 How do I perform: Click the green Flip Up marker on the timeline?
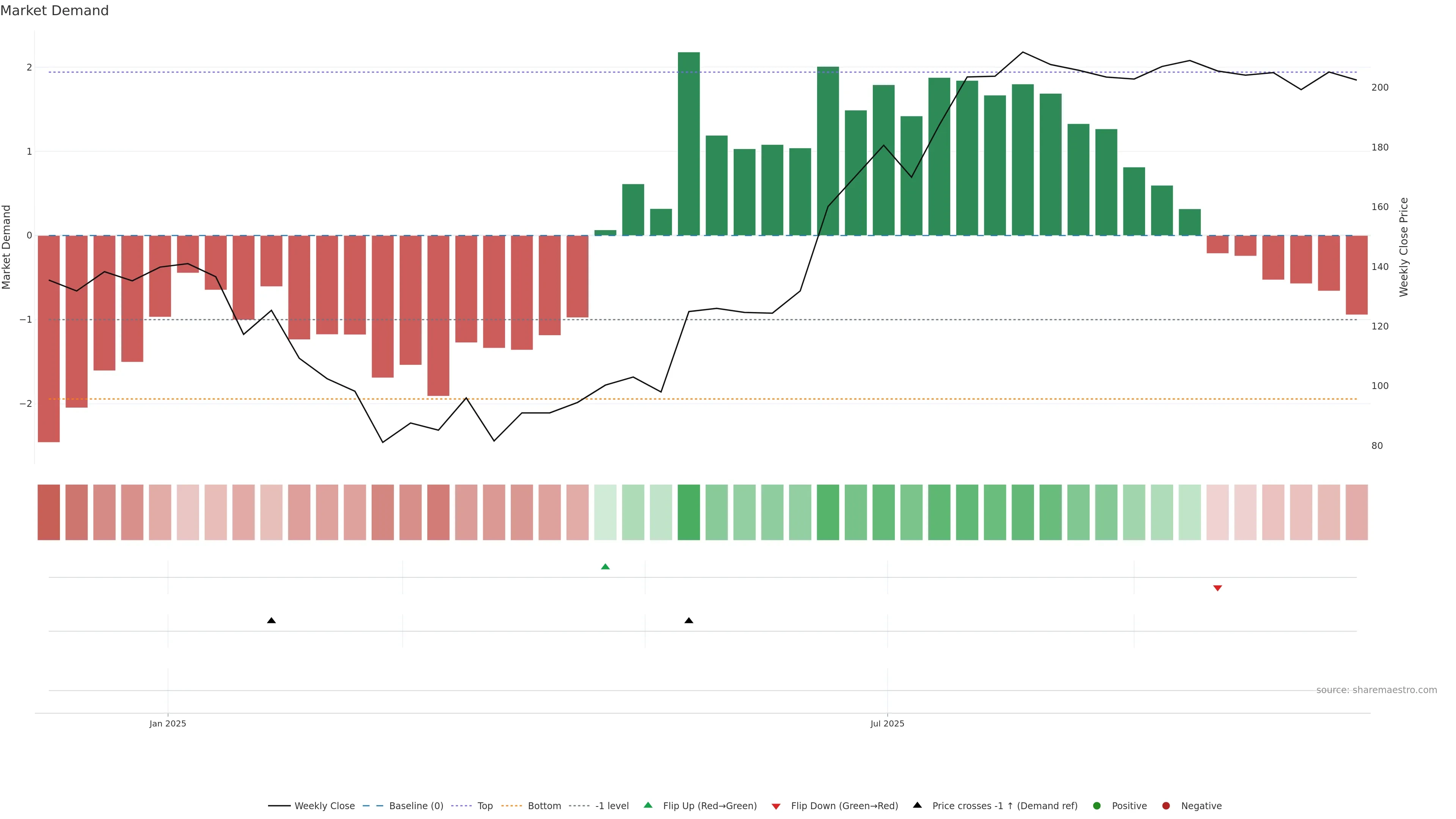[605, 566]
